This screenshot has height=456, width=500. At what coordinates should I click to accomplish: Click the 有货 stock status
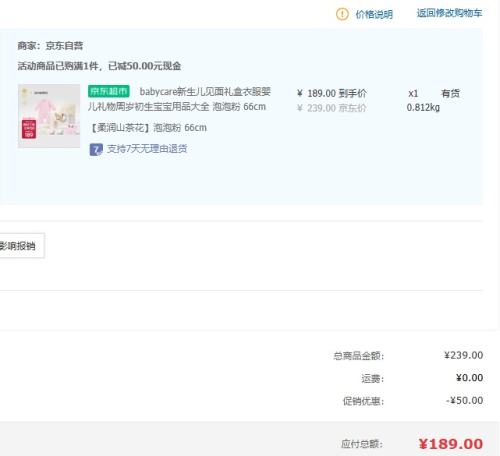pos(451,93)
